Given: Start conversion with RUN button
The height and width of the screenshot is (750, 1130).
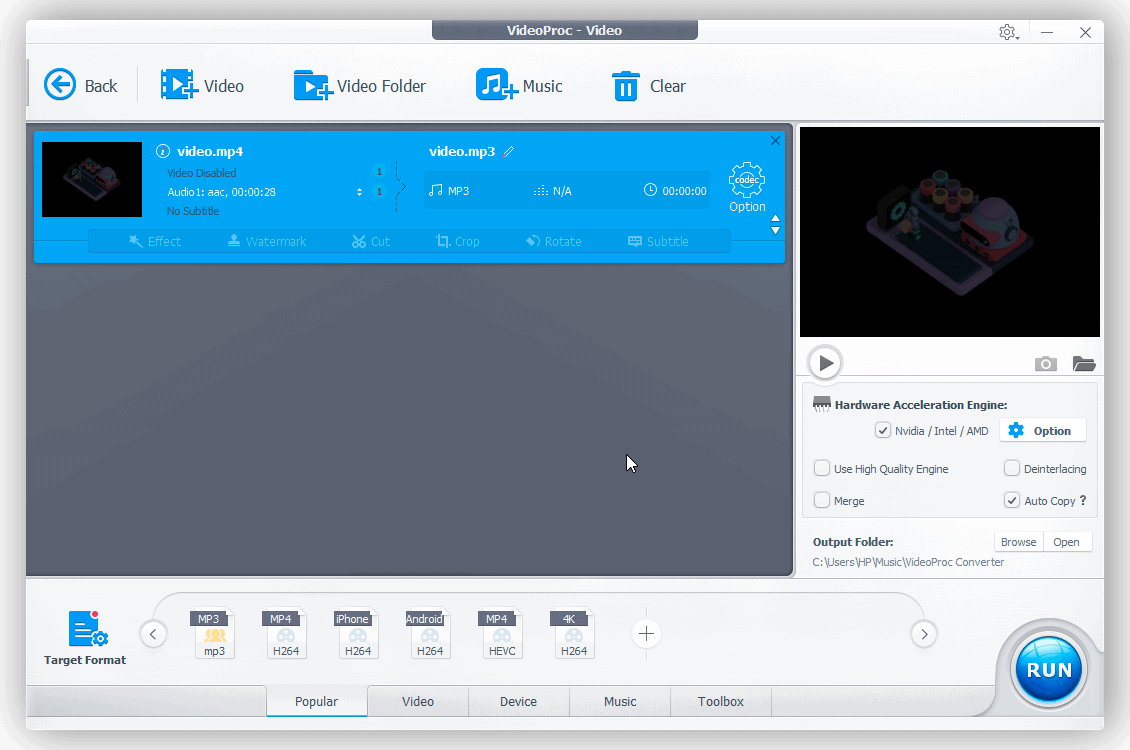Looking at the screenshot, I should (x=1049, y=670).
